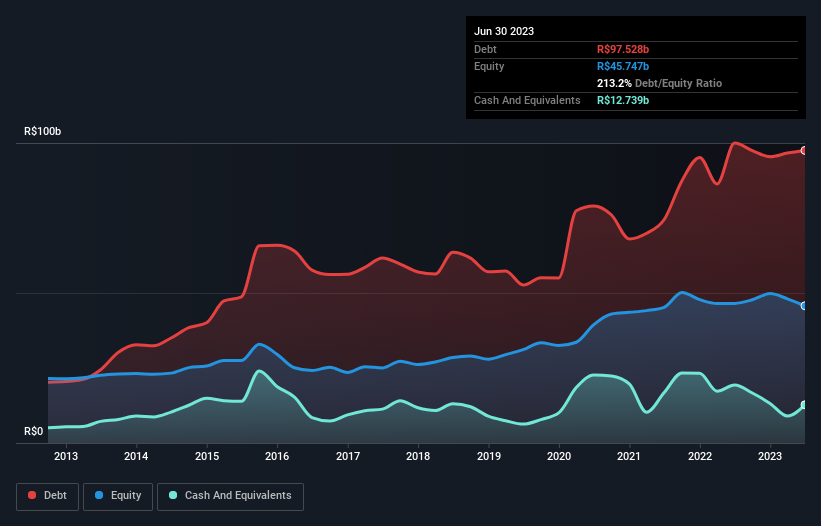Click the Equity row label in tooltip
This screenshot has width=821, height=526.
click(489, 66)
